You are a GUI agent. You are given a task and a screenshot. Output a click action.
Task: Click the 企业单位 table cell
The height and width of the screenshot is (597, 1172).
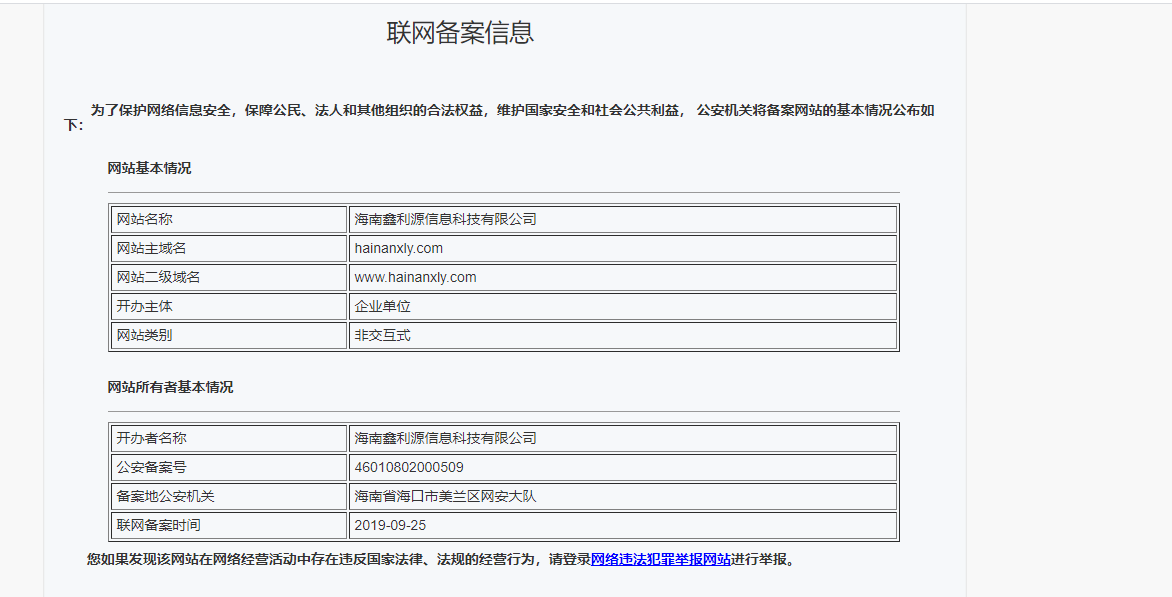coord(382,306)
